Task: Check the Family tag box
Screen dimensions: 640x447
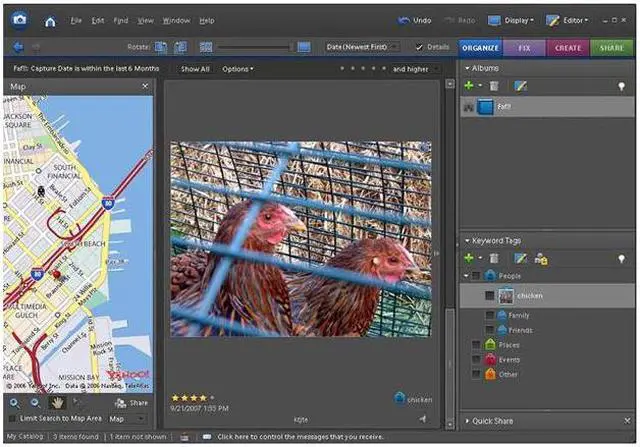Action: 489,315
